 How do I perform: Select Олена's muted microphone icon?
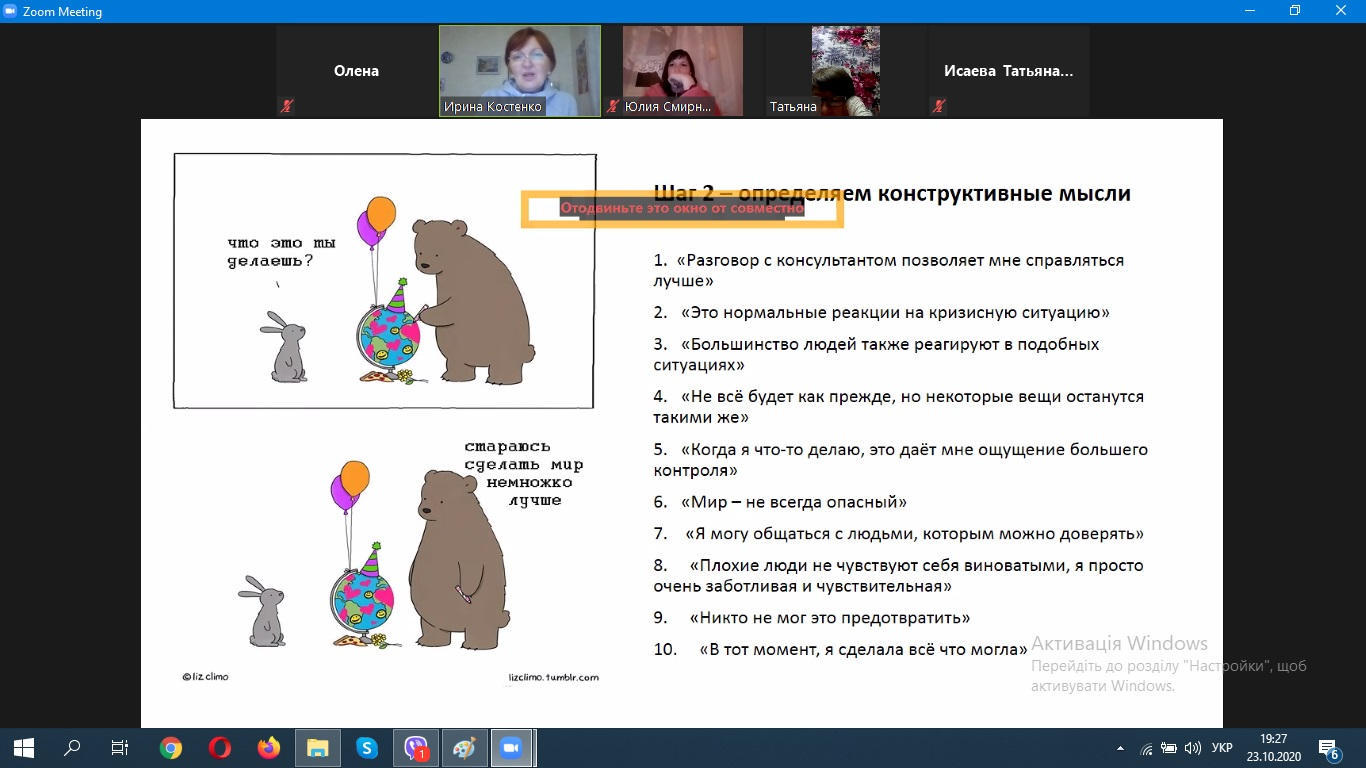pyautogui.click(x=287, y=106)
